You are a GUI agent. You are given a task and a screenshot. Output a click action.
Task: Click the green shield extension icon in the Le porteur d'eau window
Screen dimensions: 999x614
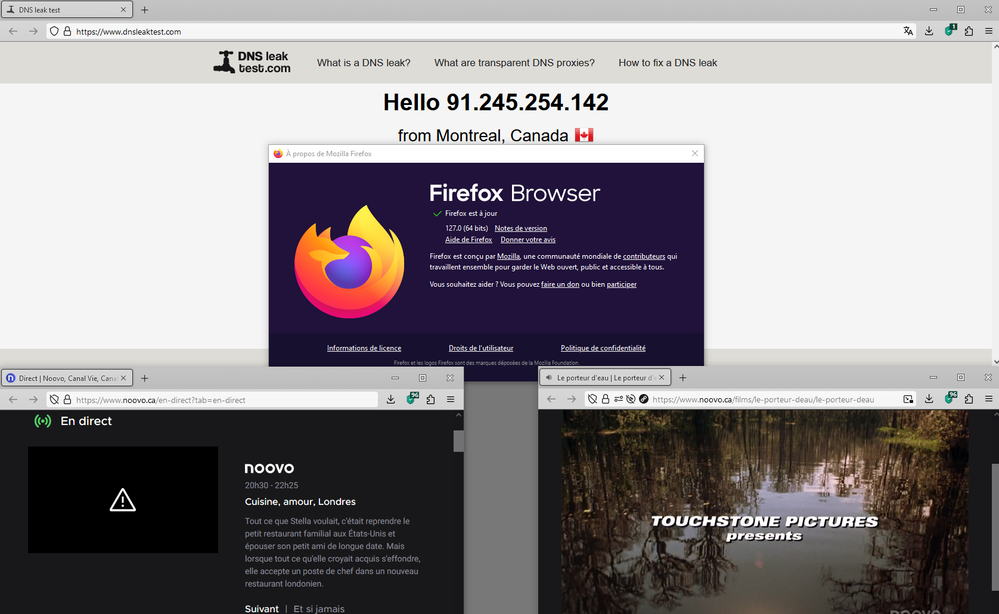click(950, 399)
